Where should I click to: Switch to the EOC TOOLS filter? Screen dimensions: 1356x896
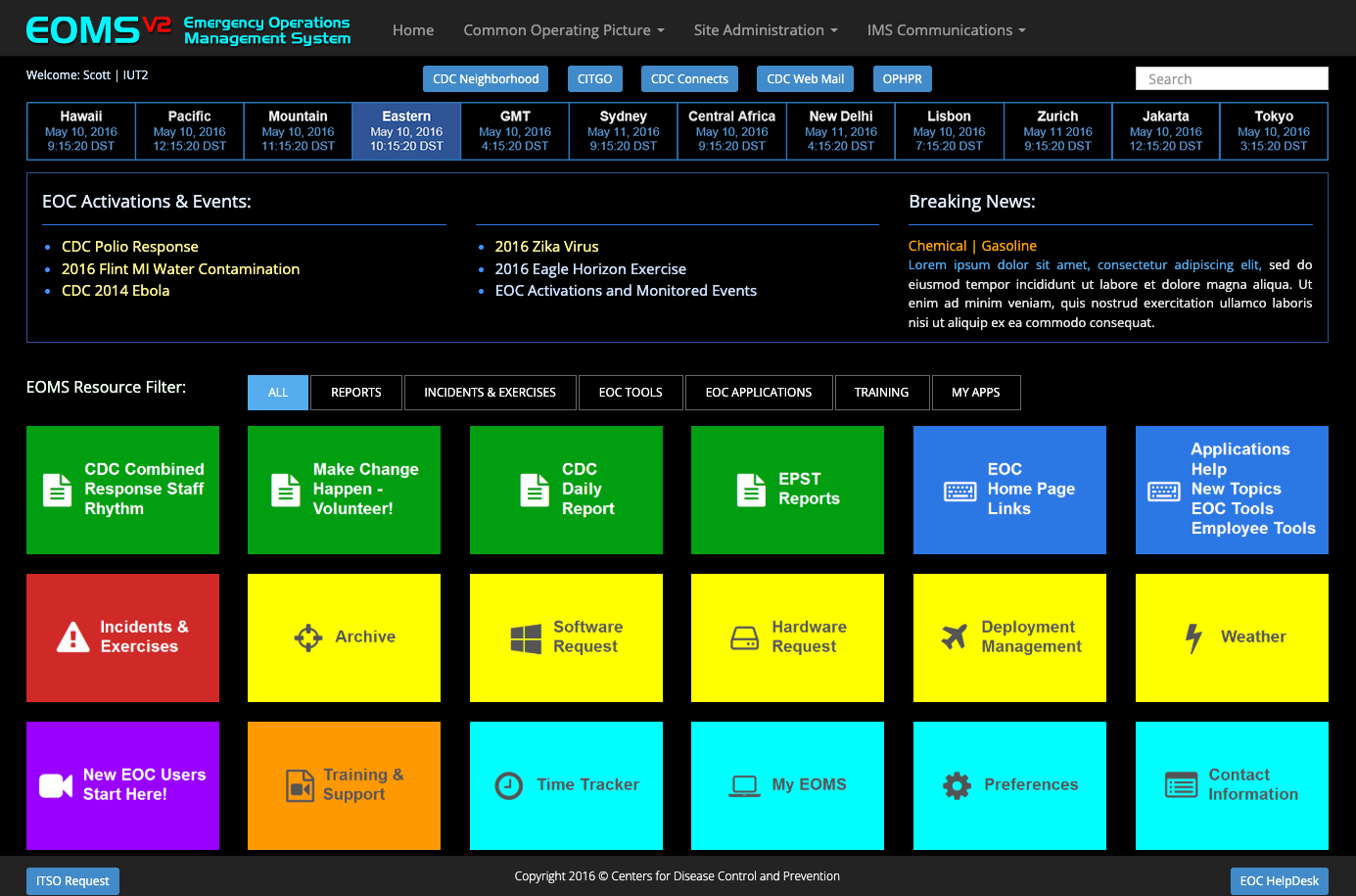click(631, 393)
